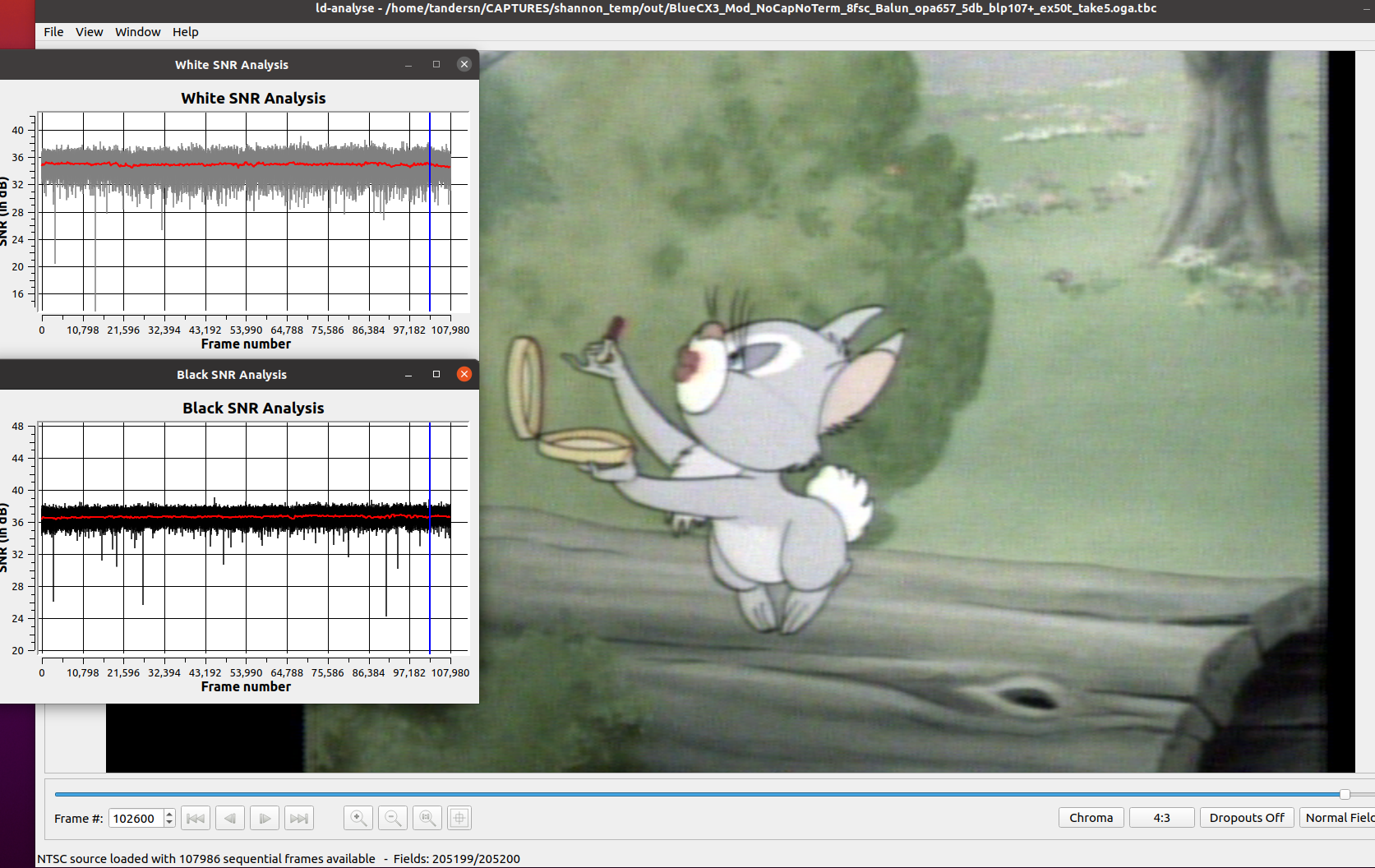Open the Window menu
The image size is (1375, 868).
coord(137,32)
